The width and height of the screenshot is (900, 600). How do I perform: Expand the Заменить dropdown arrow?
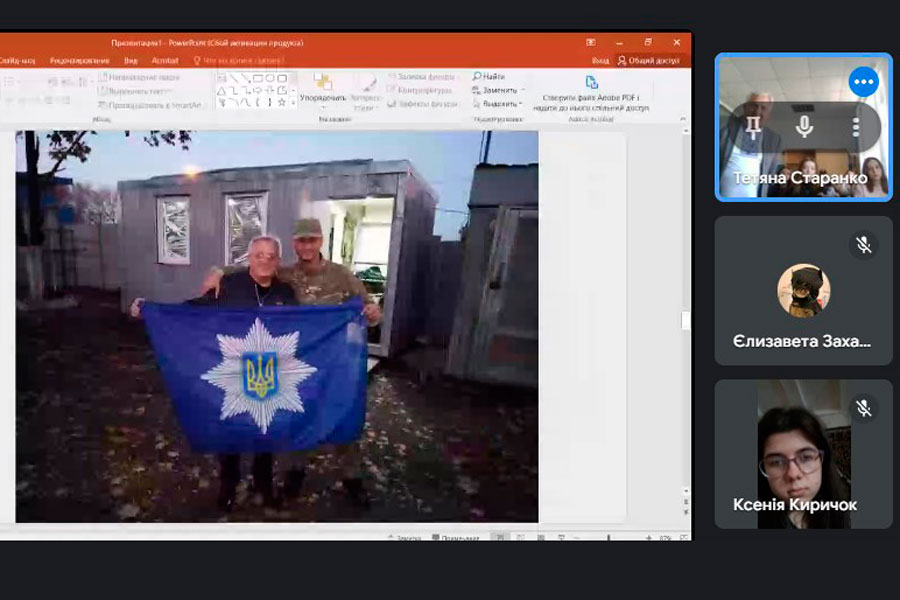[x=521, y=91]
